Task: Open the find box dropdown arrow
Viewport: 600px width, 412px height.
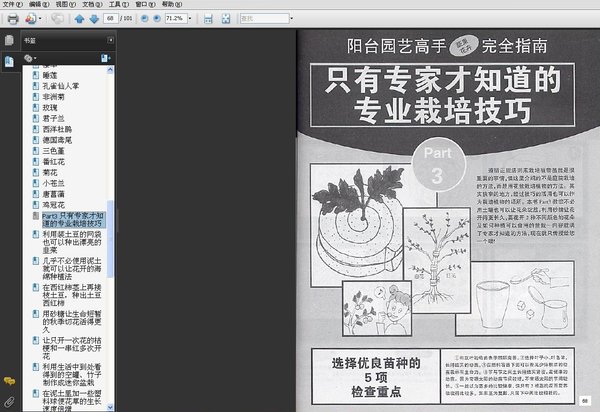Action: click(x=292, y=18)
